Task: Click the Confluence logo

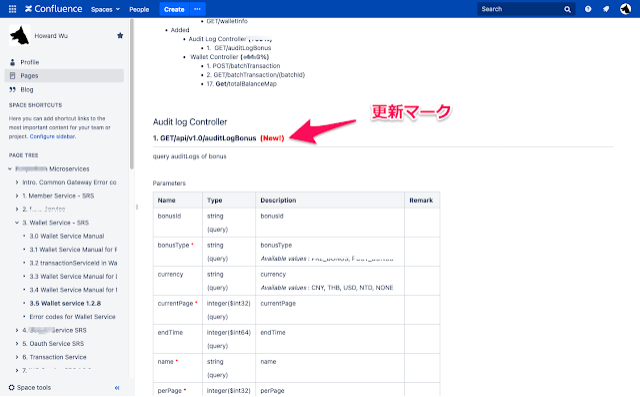Action: pos(53,9)
